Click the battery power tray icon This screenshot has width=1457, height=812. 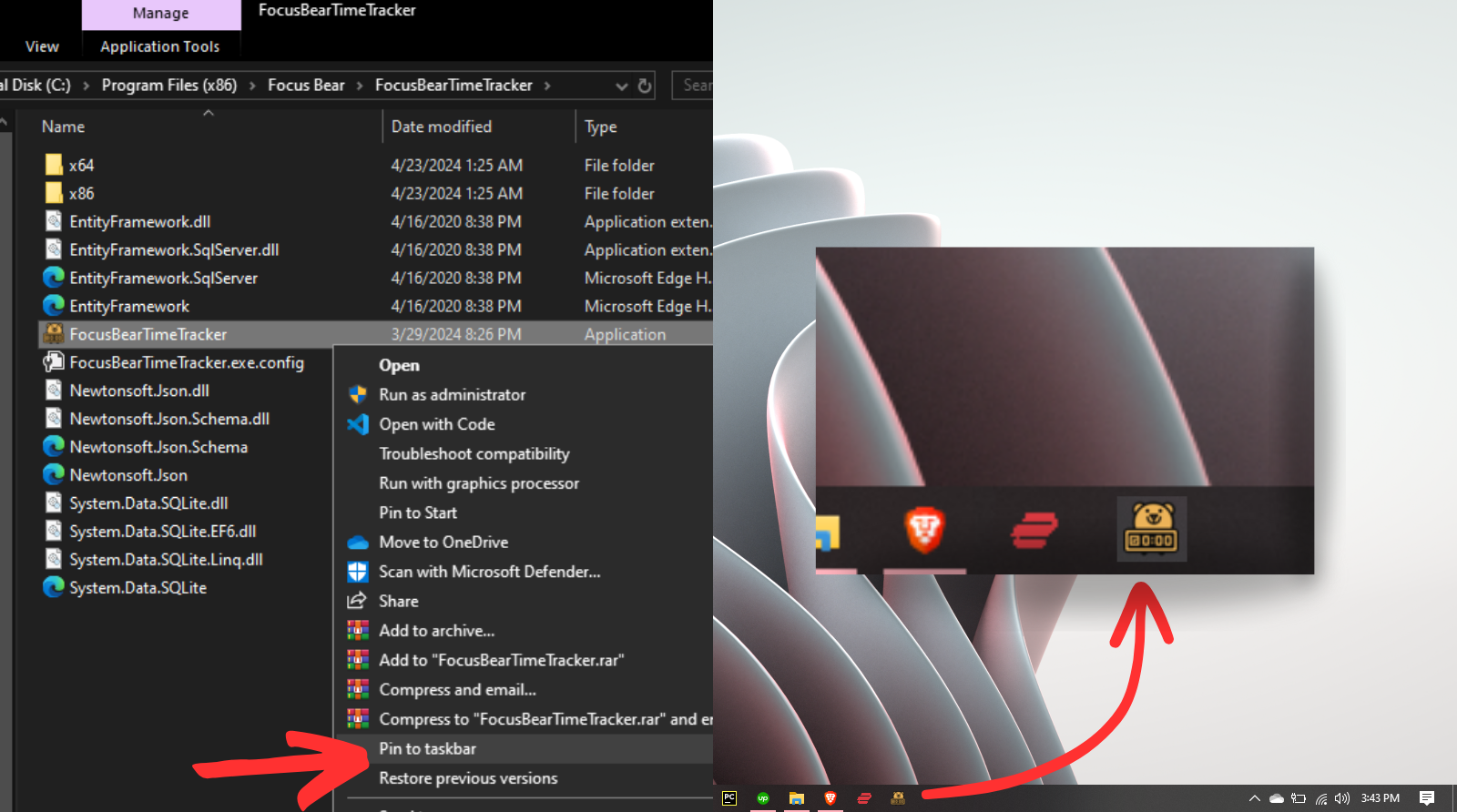click(x=1299, y=798)
